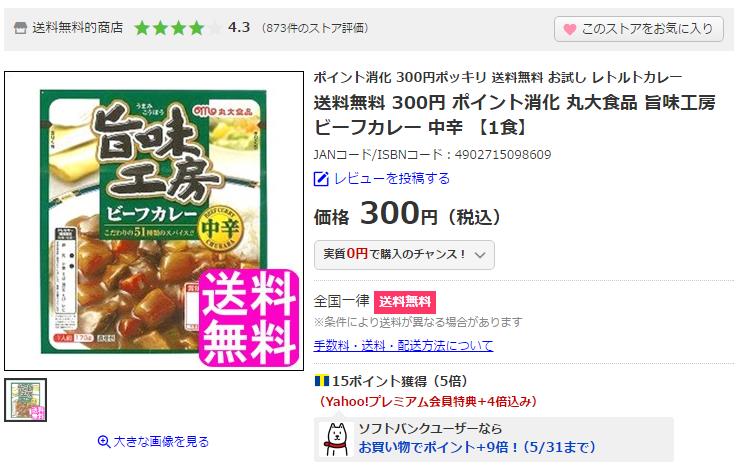Click the store shop icon
The image size is (740, 471).
click(x=20, y=28)
